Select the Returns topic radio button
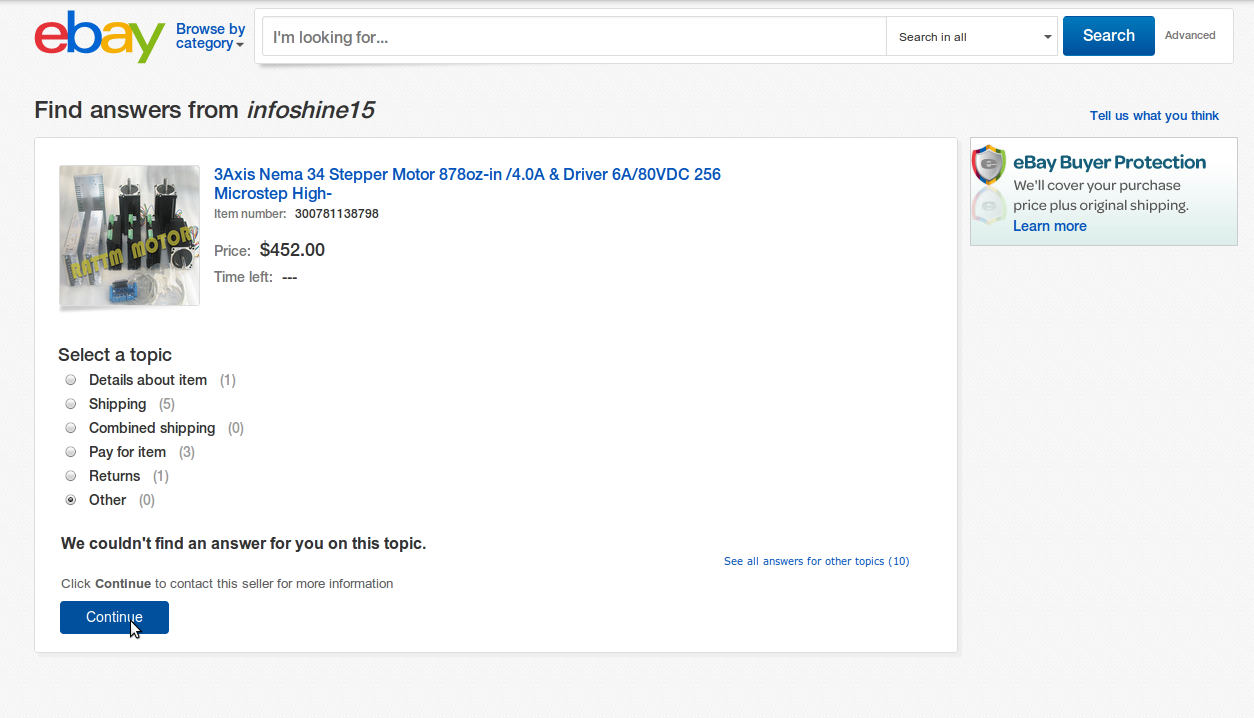Image resolution: width=1254 pixels, height=718 pixels. [x=71, y=476]
